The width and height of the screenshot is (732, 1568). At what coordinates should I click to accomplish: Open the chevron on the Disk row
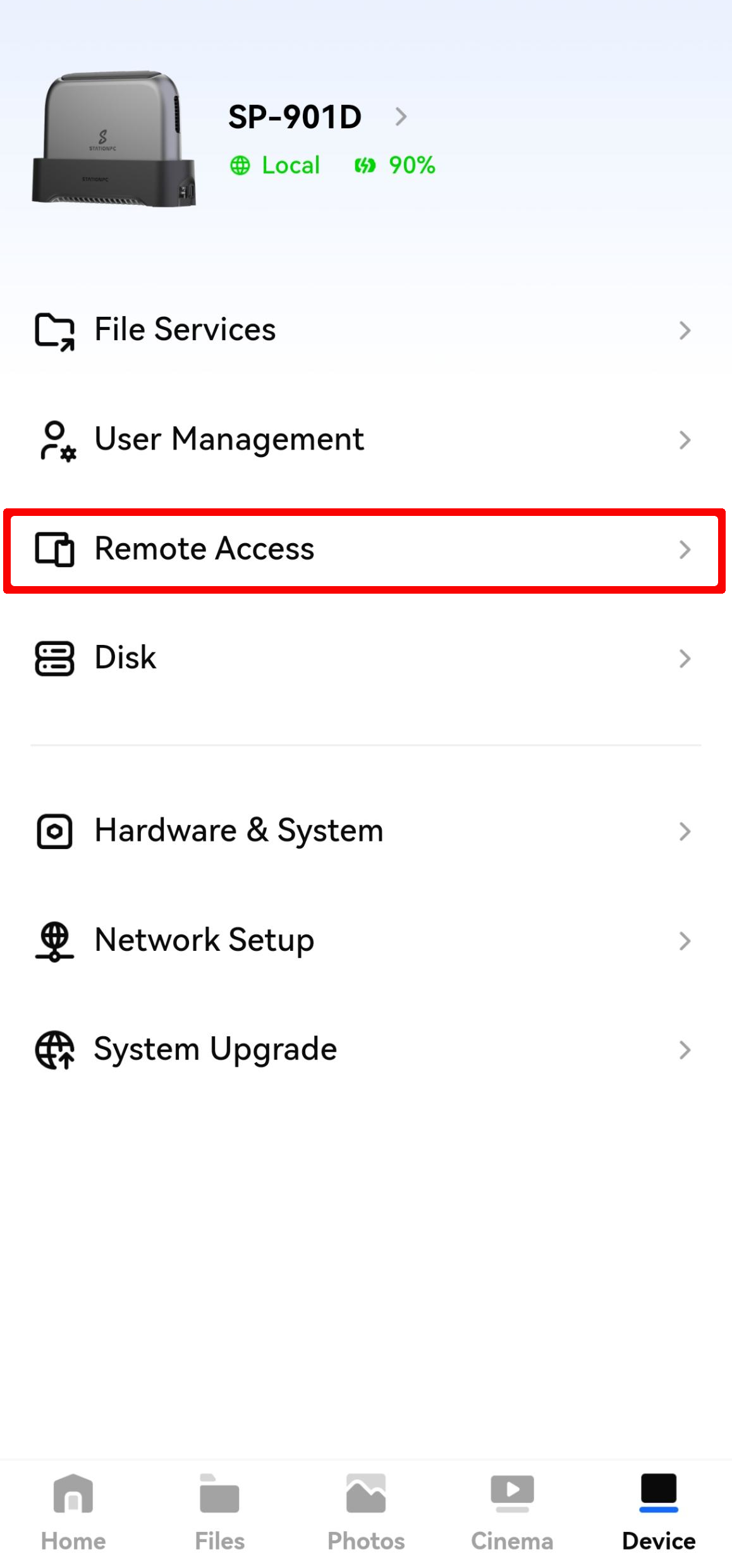coord(685,659)
